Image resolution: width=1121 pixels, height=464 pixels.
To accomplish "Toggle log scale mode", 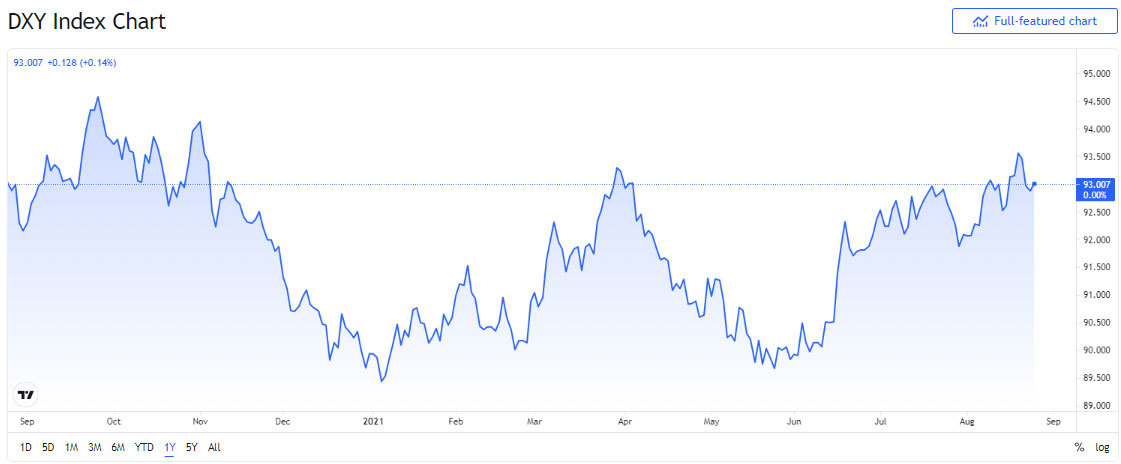I will tap(1102, 447).
